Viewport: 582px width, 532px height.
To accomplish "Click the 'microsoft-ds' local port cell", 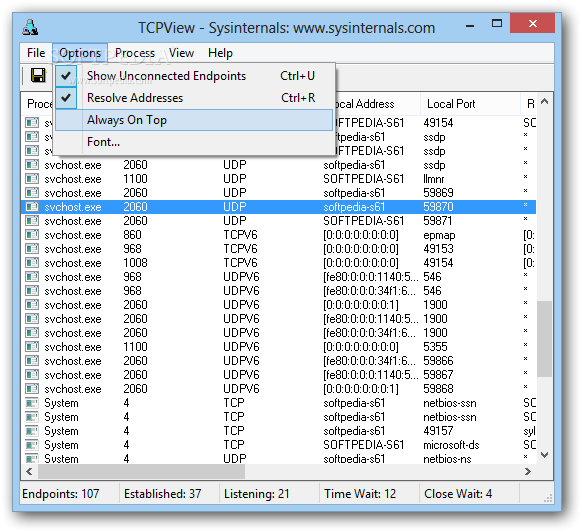I will point(451,445).
